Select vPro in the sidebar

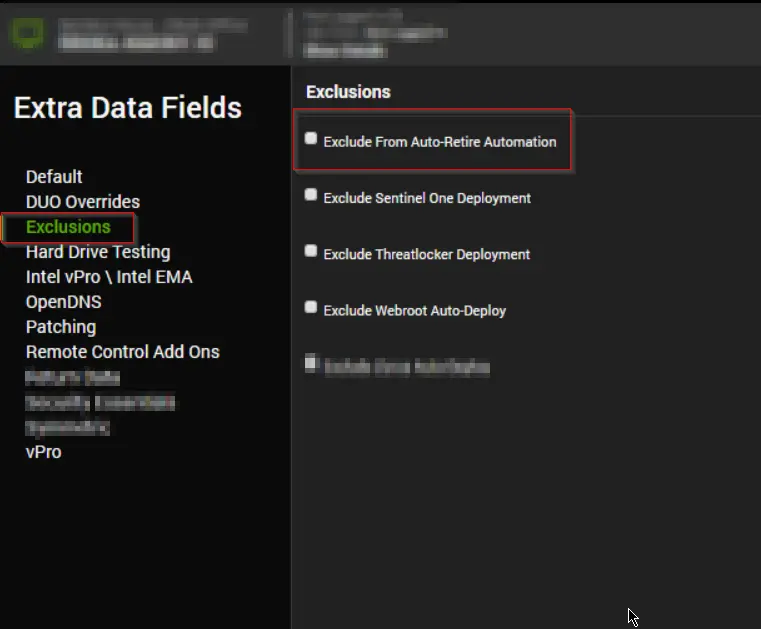coord(44,452)
